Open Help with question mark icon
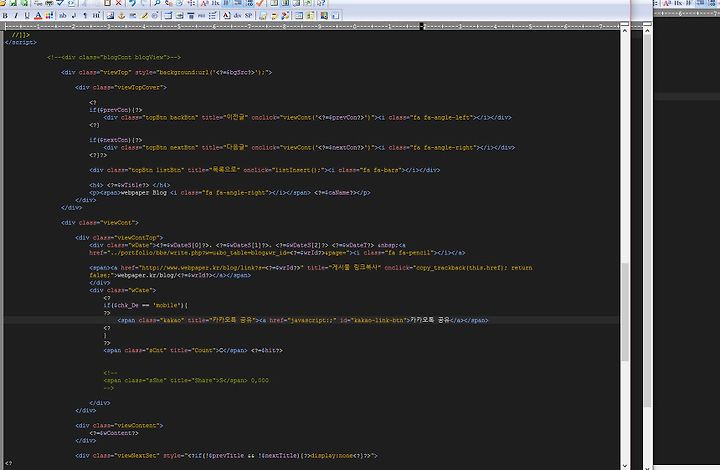Screen dimensions: 720x470 [x=321, y=3]
